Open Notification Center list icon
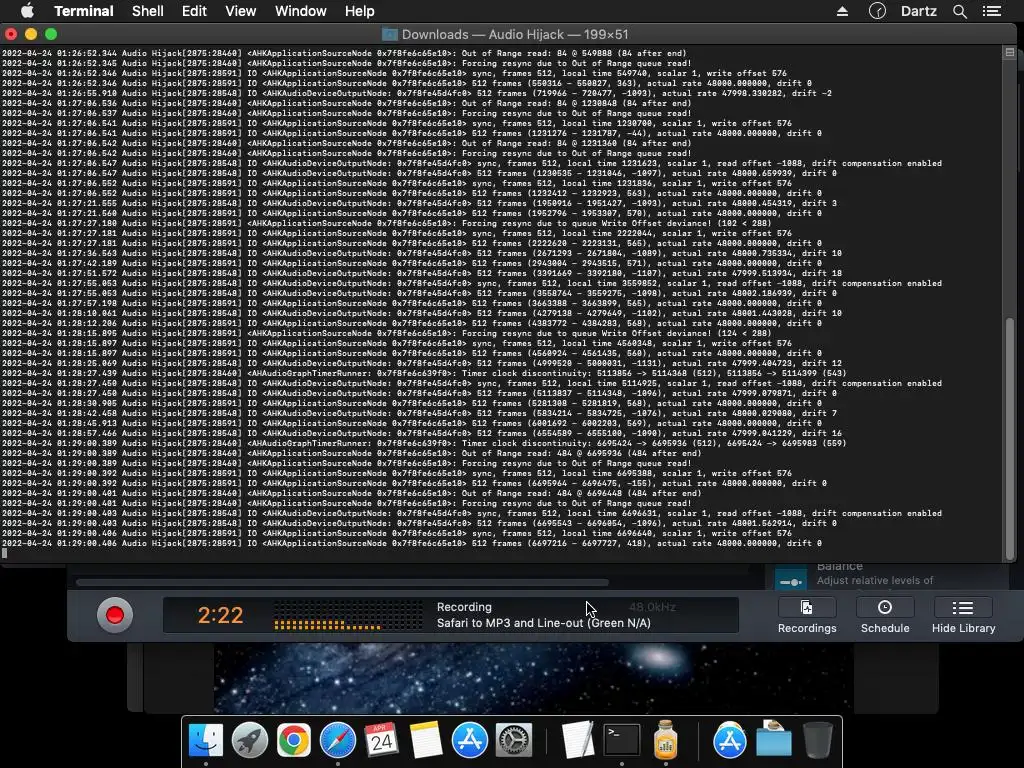Image resolution: width=1024 pixels, height=768 pixels. (992, 11)
